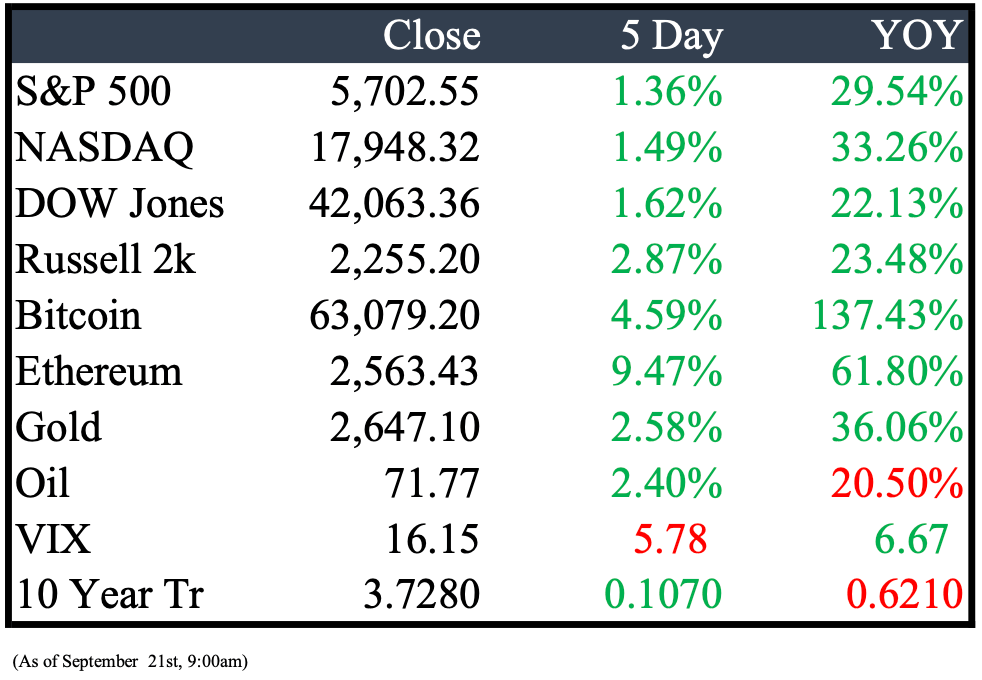The width and height of the screenshot is (982, 680).
Task: Select the 5 Day column header
Action: (x=671, y=38)
